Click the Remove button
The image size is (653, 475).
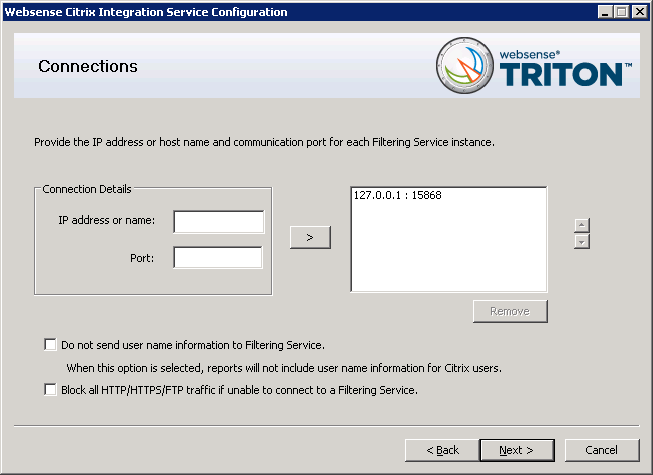(510, 311)
